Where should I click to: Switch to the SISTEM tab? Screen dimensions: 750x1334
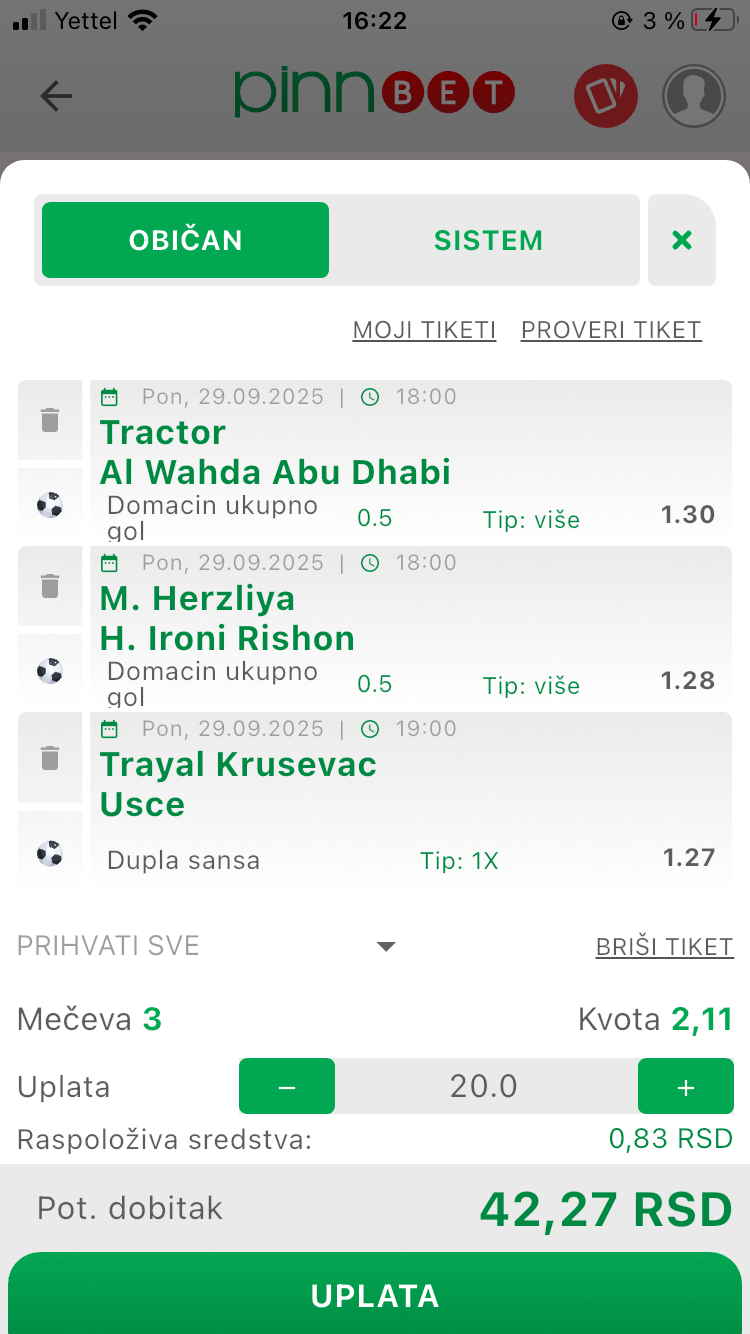point(488,240)
